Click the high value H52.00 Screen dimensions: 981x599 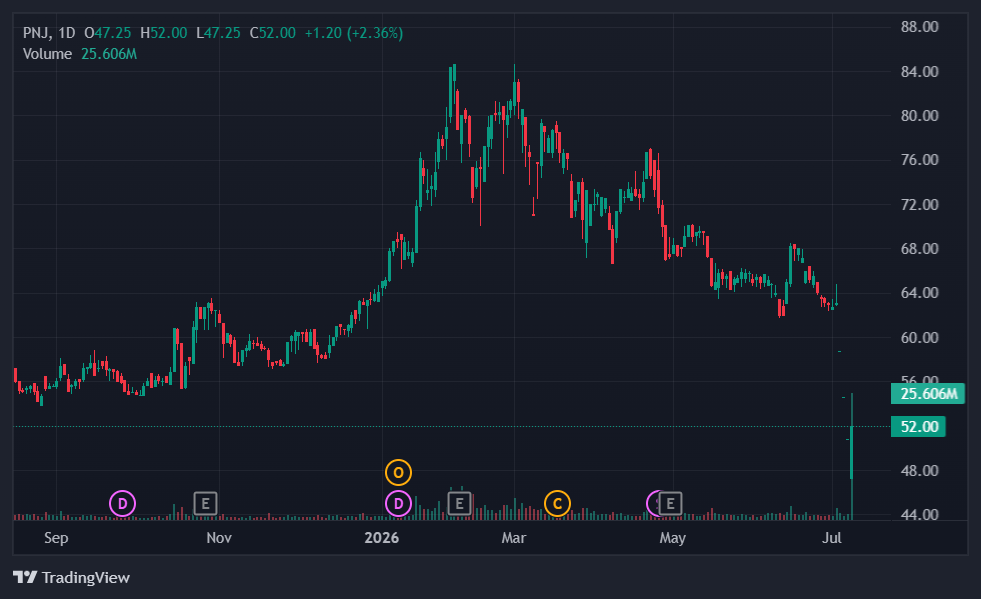pyautogui.click(x=163, y=33)
